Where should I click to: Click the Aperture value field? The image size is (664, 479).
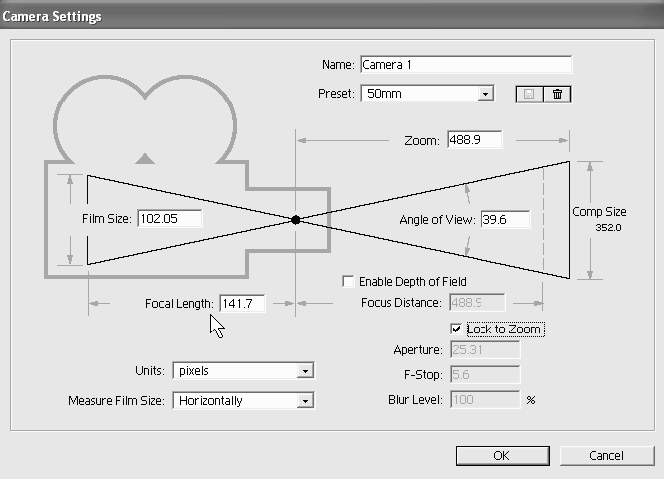484,350
